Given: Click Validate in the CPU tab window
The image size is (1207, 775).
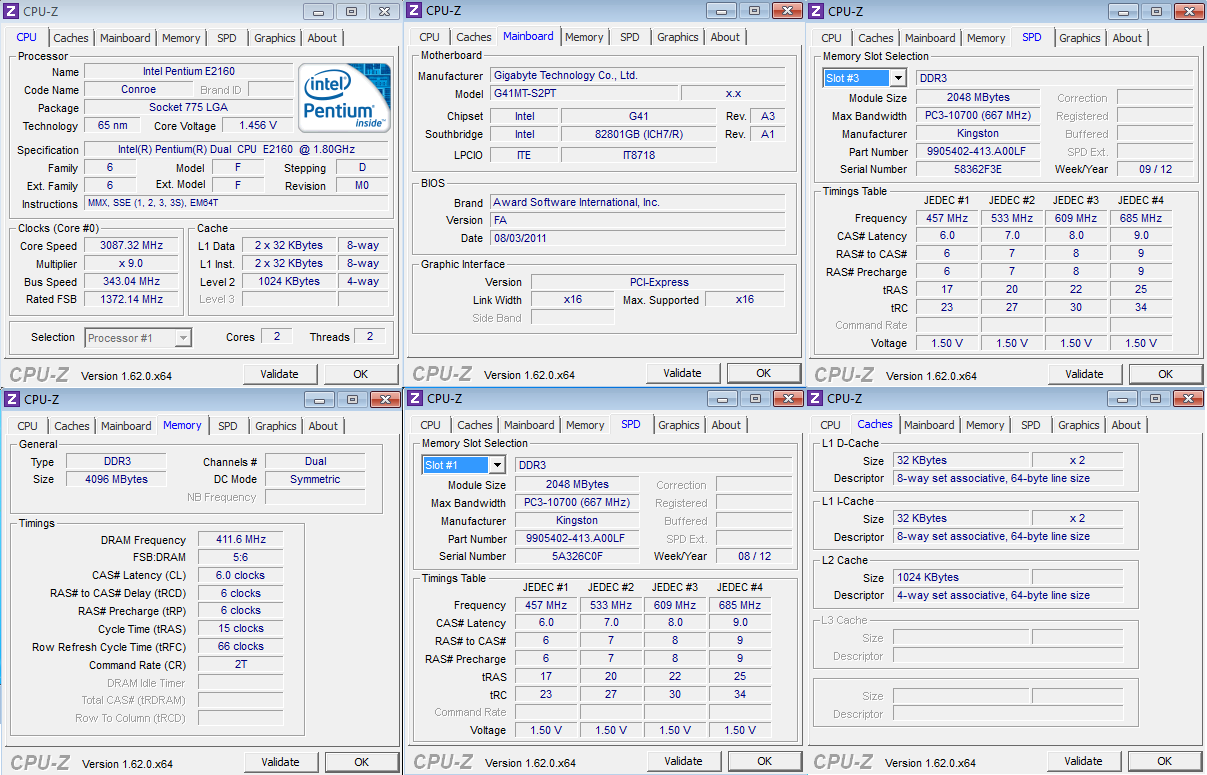Looking at the screenshot, I should click(x=280, y=374).
